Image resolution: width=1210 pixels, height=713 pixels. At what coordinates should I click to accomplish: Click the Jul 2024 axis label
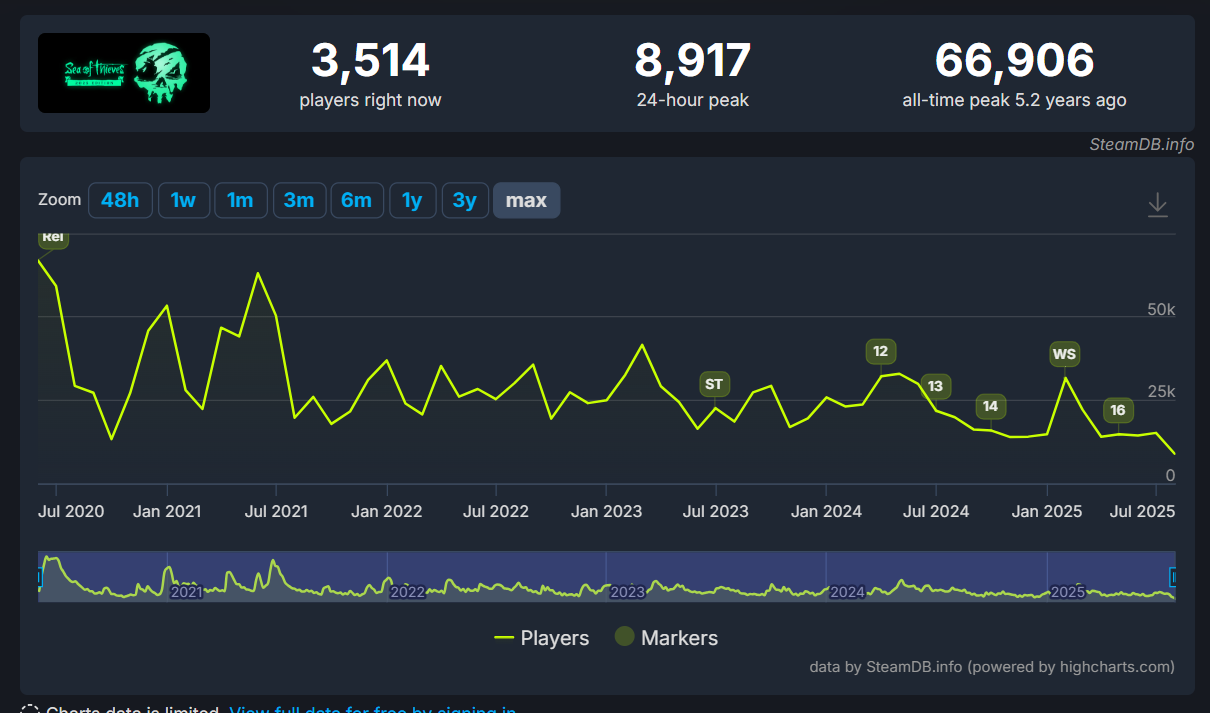(x=936, y=511)
